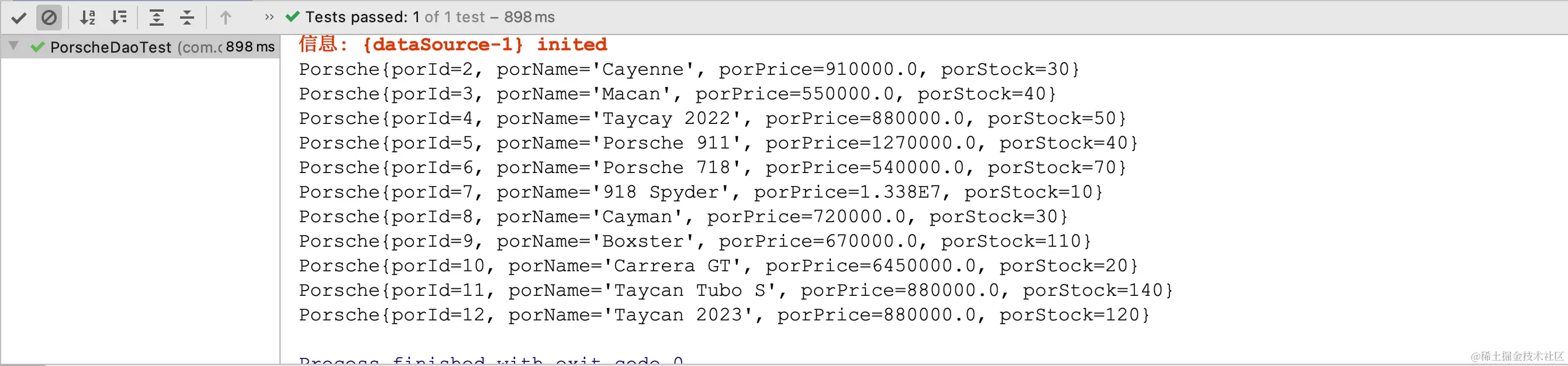Image resolution: width=1568 pixels, height=366 pixels.
Task: Select output line 918 Spyder
Action: [x=700, y=192]
